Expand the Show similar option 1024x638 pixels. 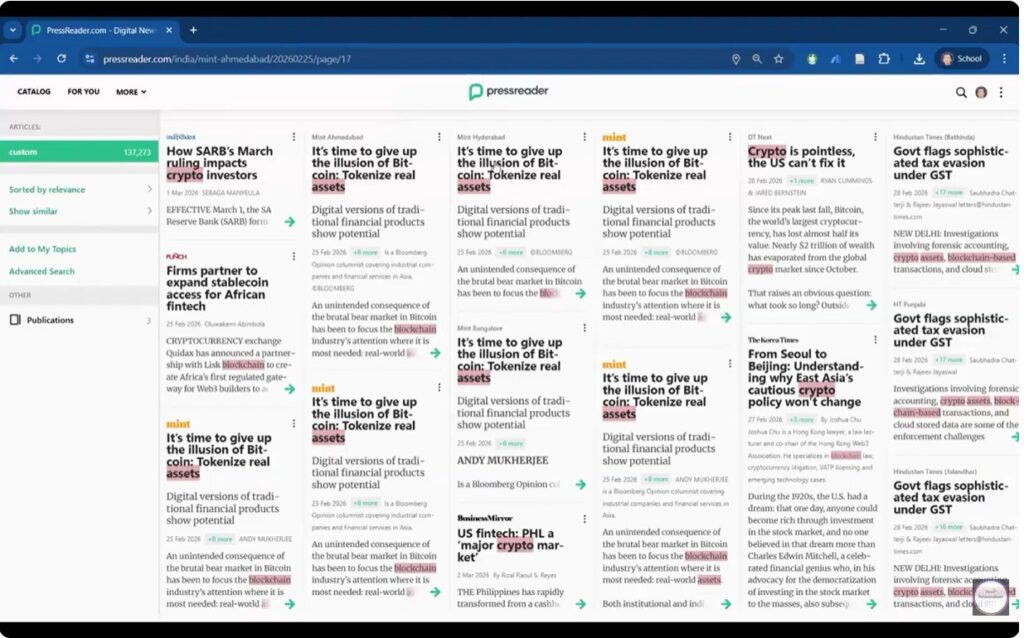(x=78, y=211)
